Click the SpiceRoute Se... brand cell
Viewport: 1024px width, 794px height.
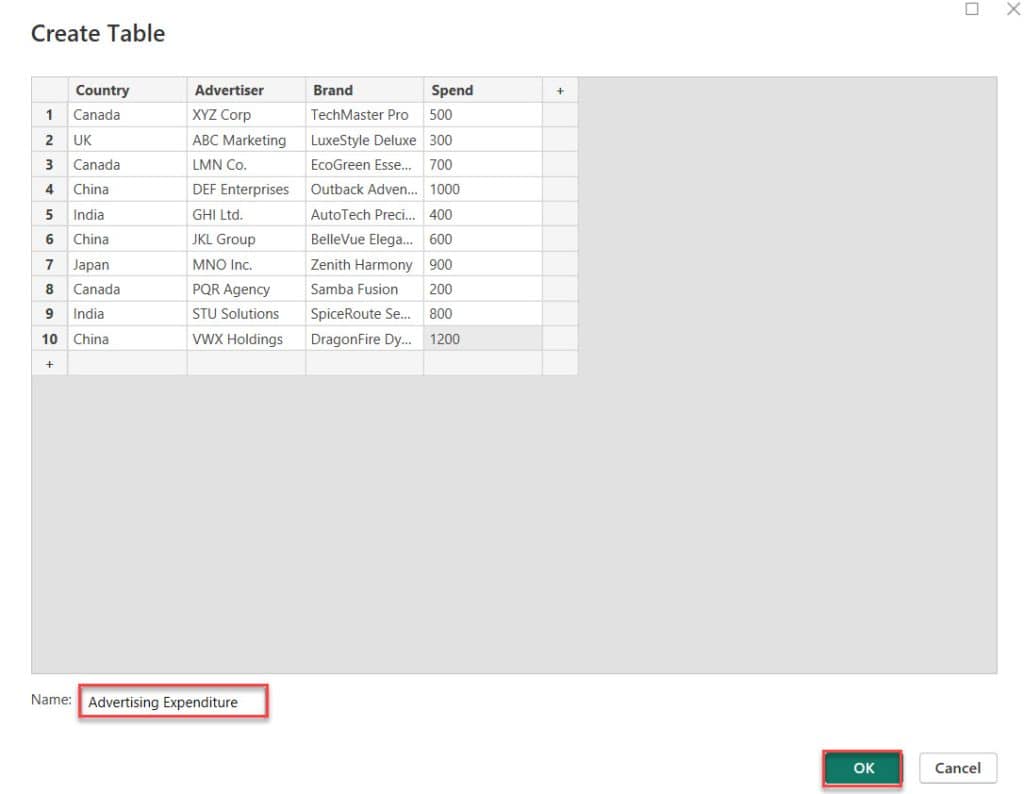tap(364, 314)
